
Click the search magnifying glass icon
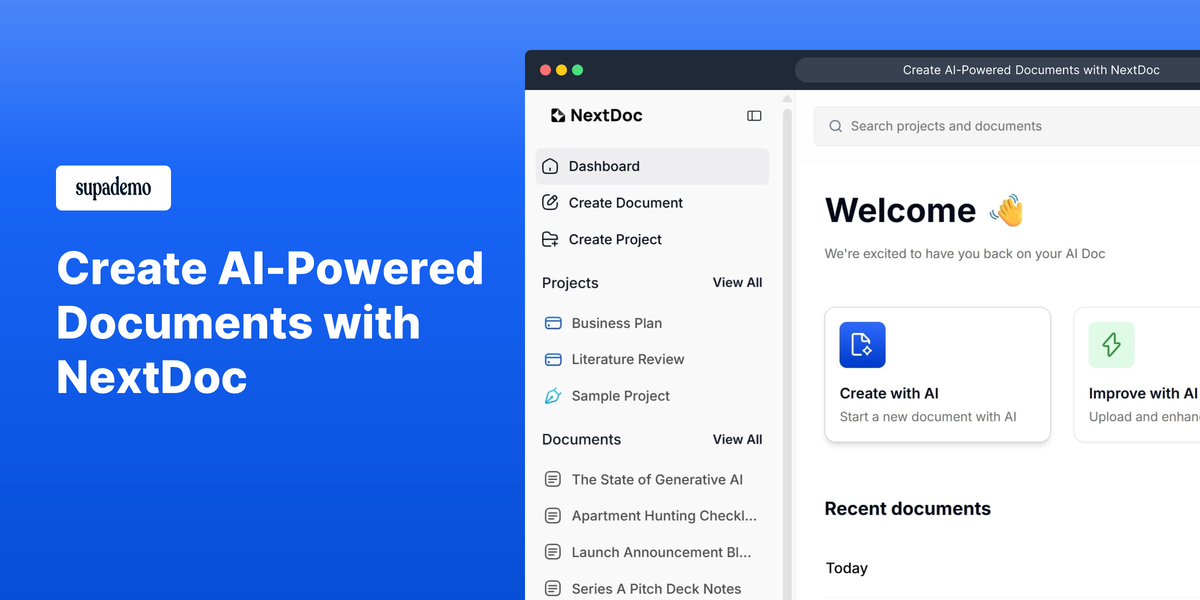pyautogui.click(x=835, y=126)
